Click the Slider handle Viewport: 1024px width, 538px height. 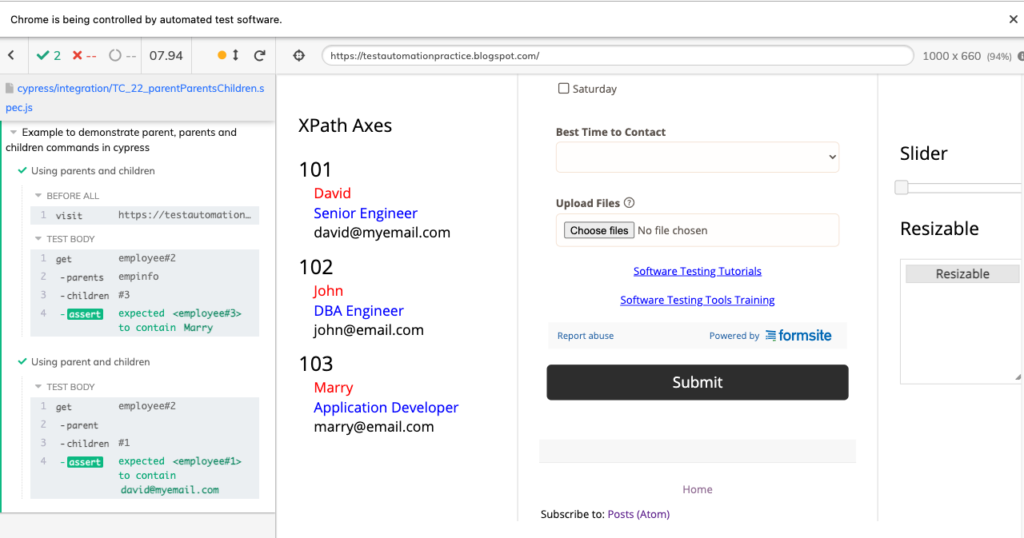[901, 187]
